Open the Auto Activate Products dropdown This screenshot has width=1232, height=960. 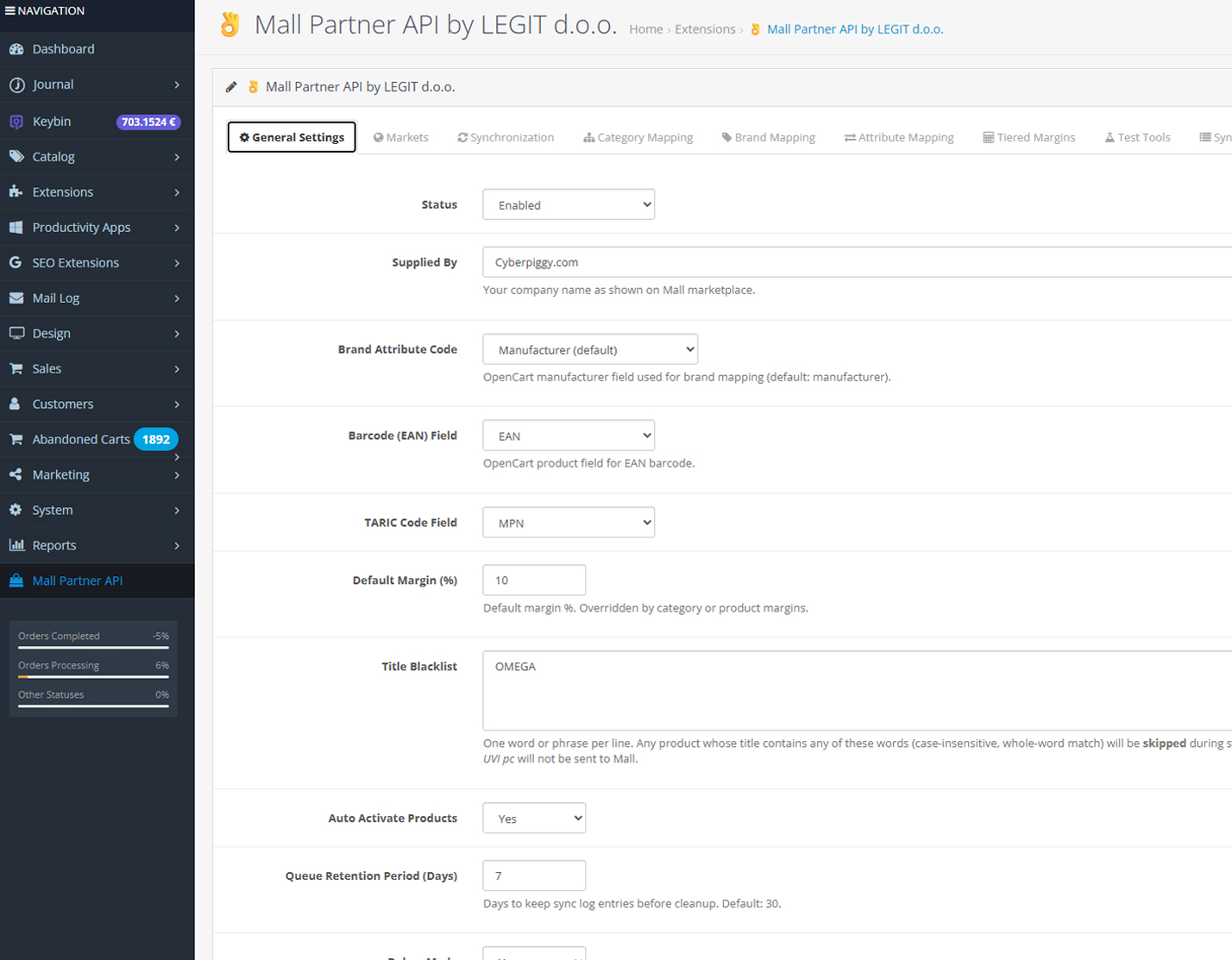534,819
